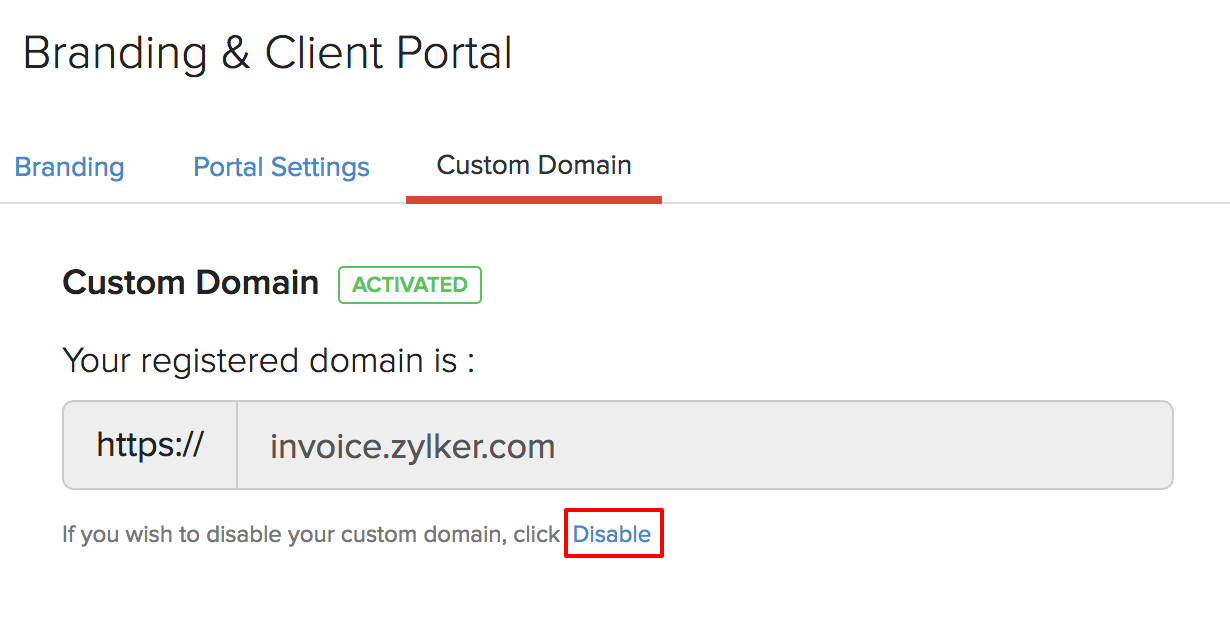The width and height of the screenshot is (1230, 636).
Task: Click the disable custom domain helper text
Action: [310, 534]
